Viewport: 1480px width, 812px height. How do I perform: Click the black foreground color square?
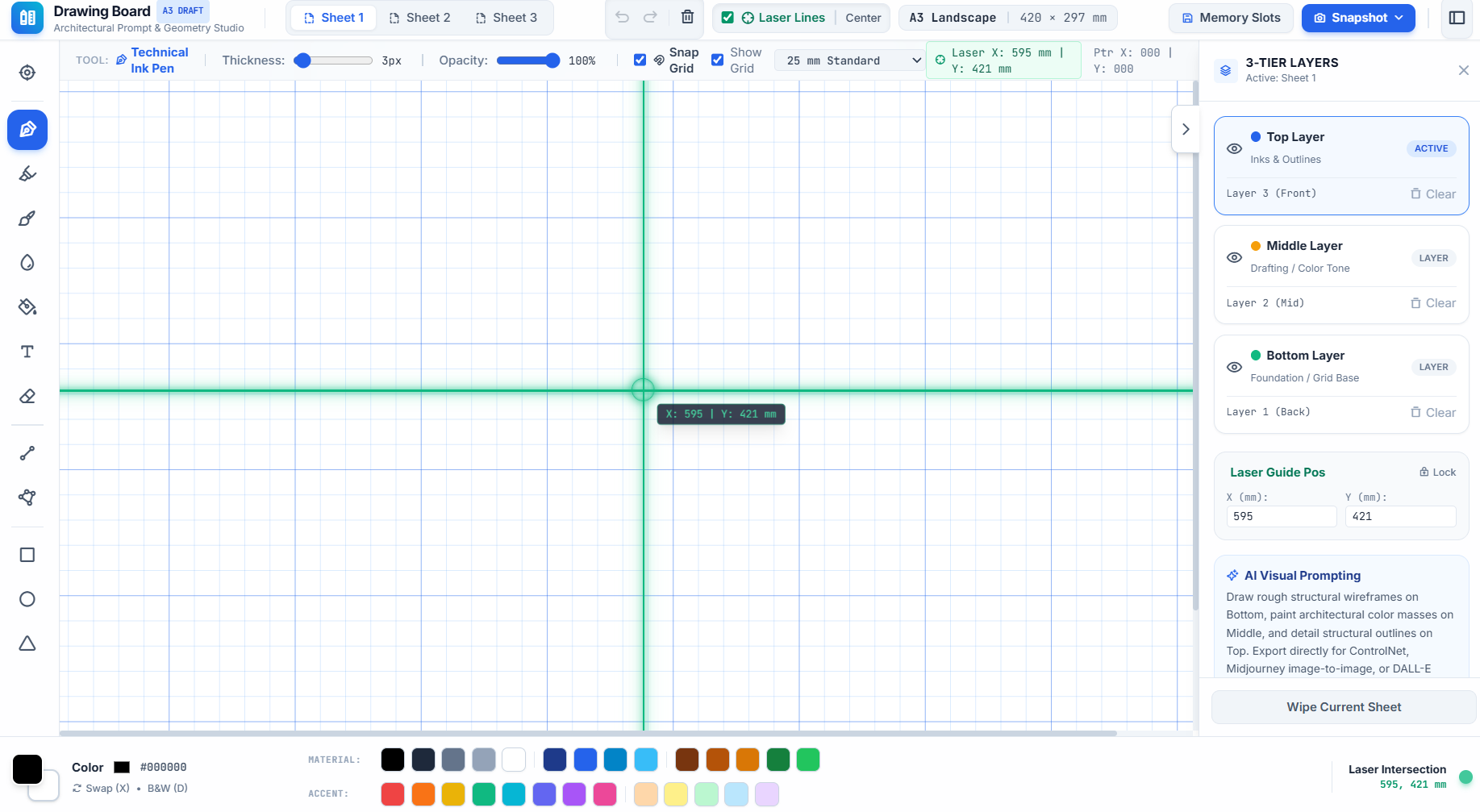27,769
